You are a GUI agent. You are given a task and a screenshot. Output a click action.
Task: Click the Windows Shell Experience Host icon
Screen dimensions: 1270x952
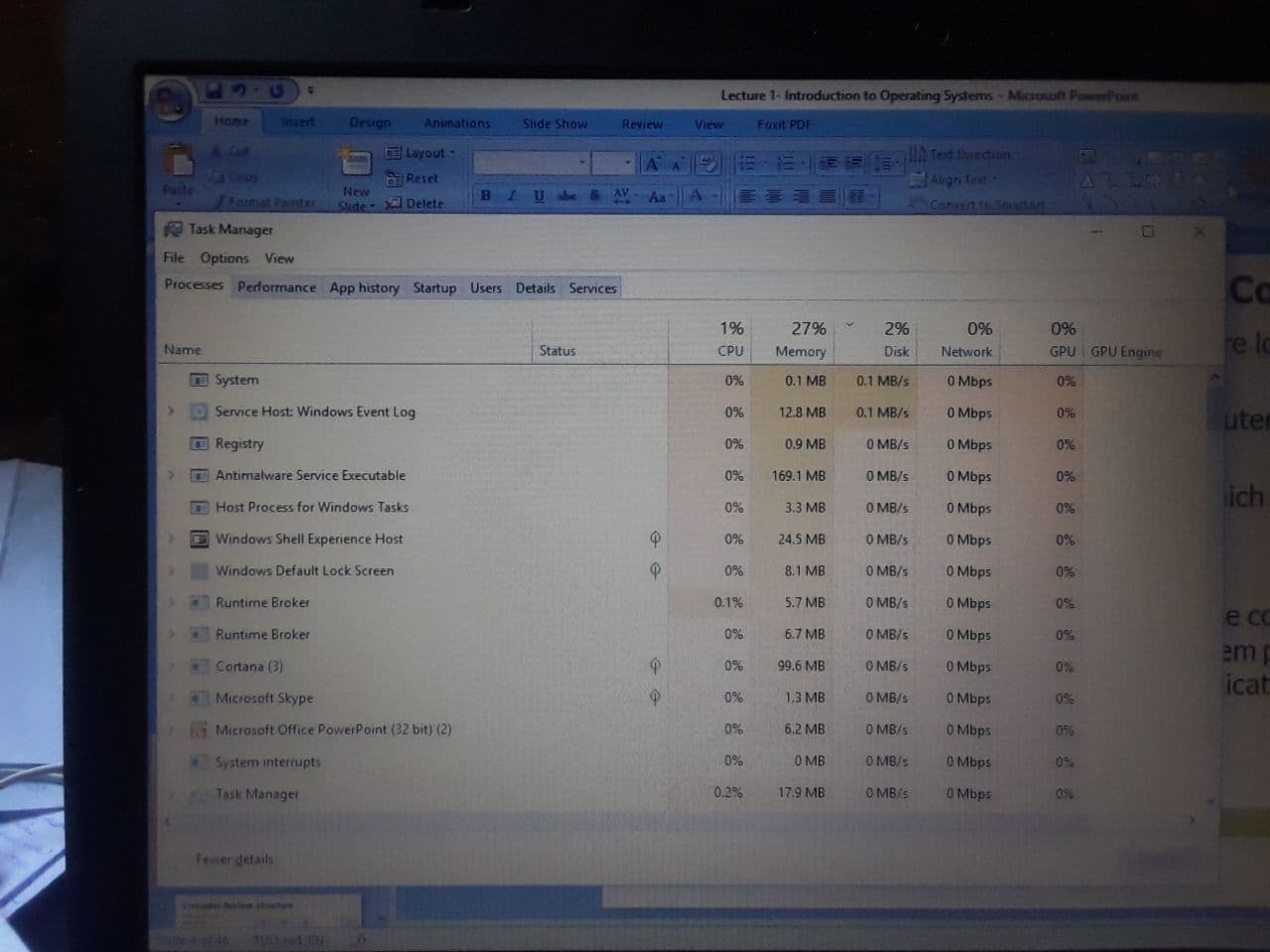click(199, 539)
